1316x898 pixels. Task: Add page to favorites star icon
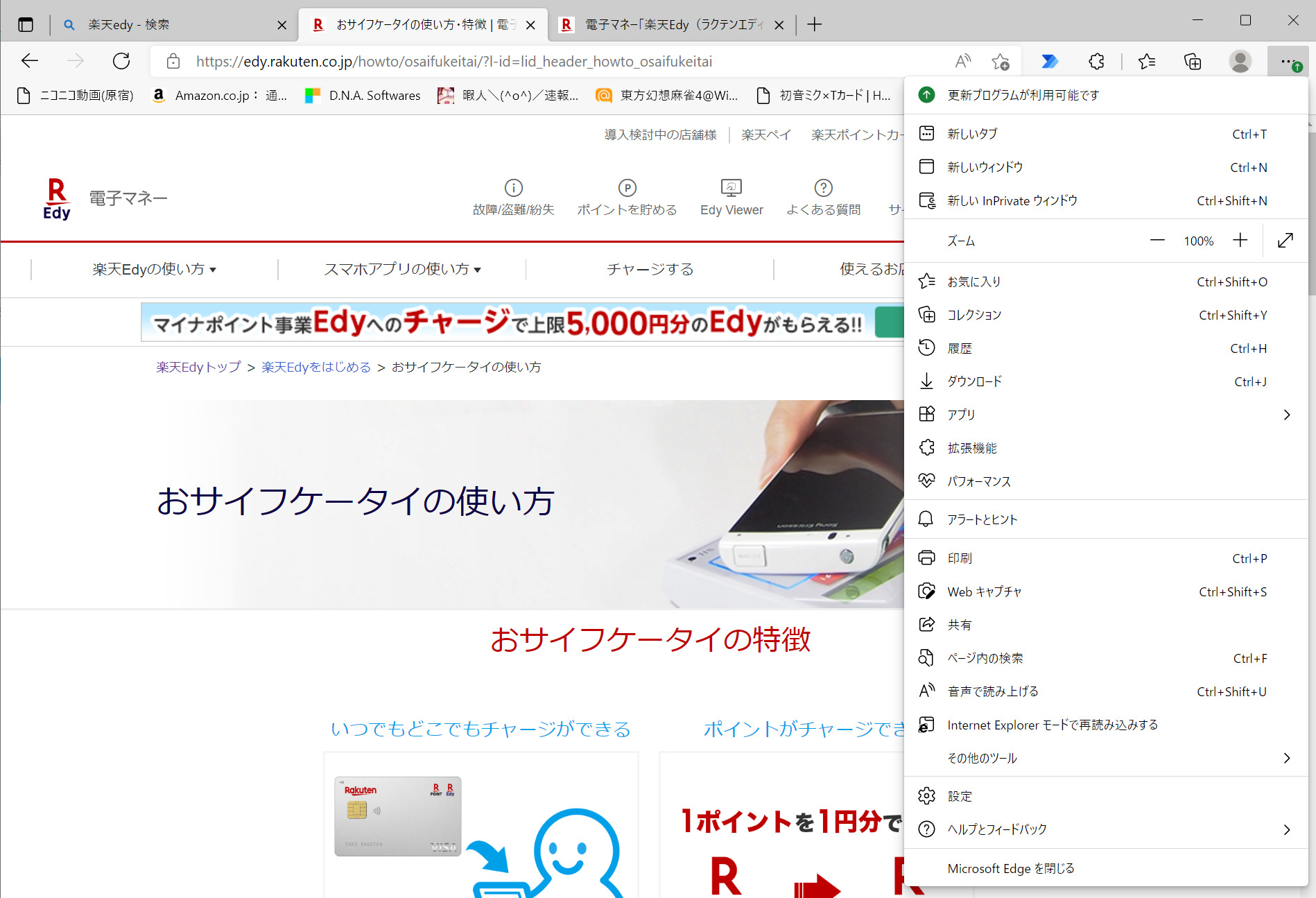tap(1001, 62)
